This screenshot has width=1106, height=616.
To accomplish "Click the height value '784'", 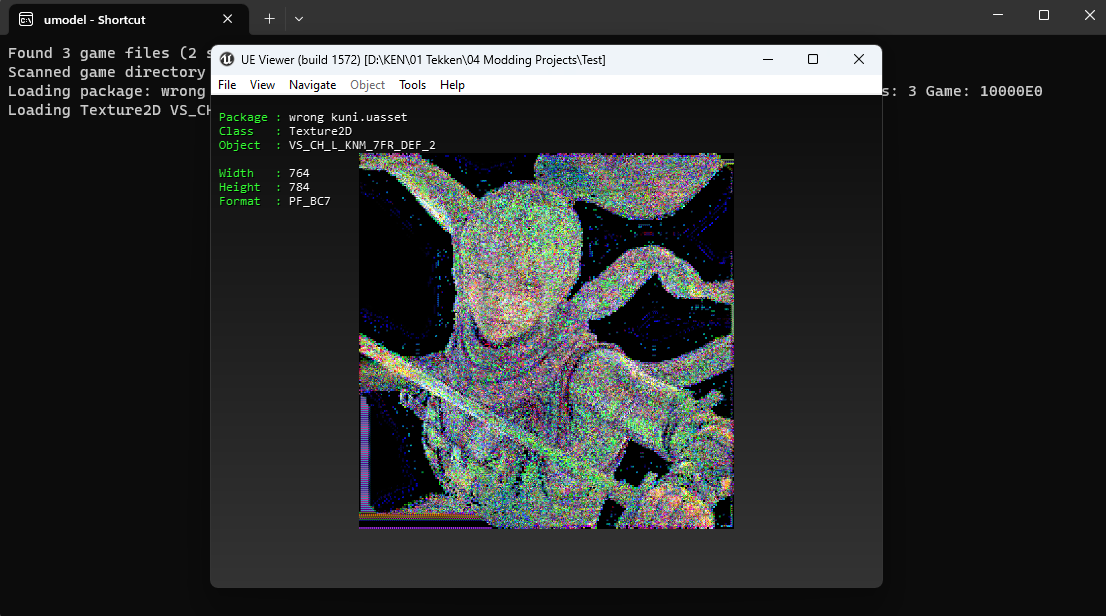I will (x=299, y=187).
